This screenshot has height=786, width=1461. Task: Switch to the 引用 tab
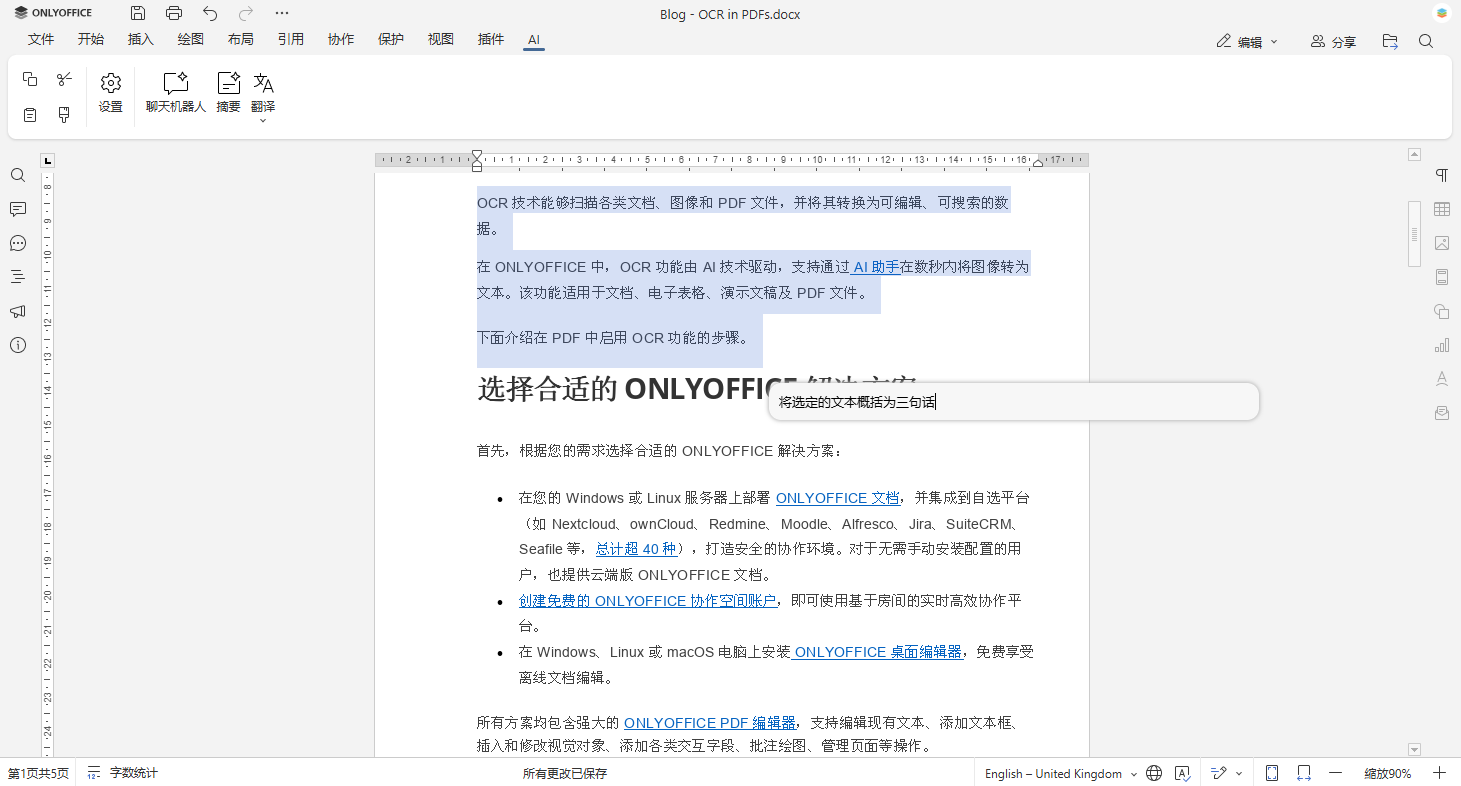(x=291, y=40)
